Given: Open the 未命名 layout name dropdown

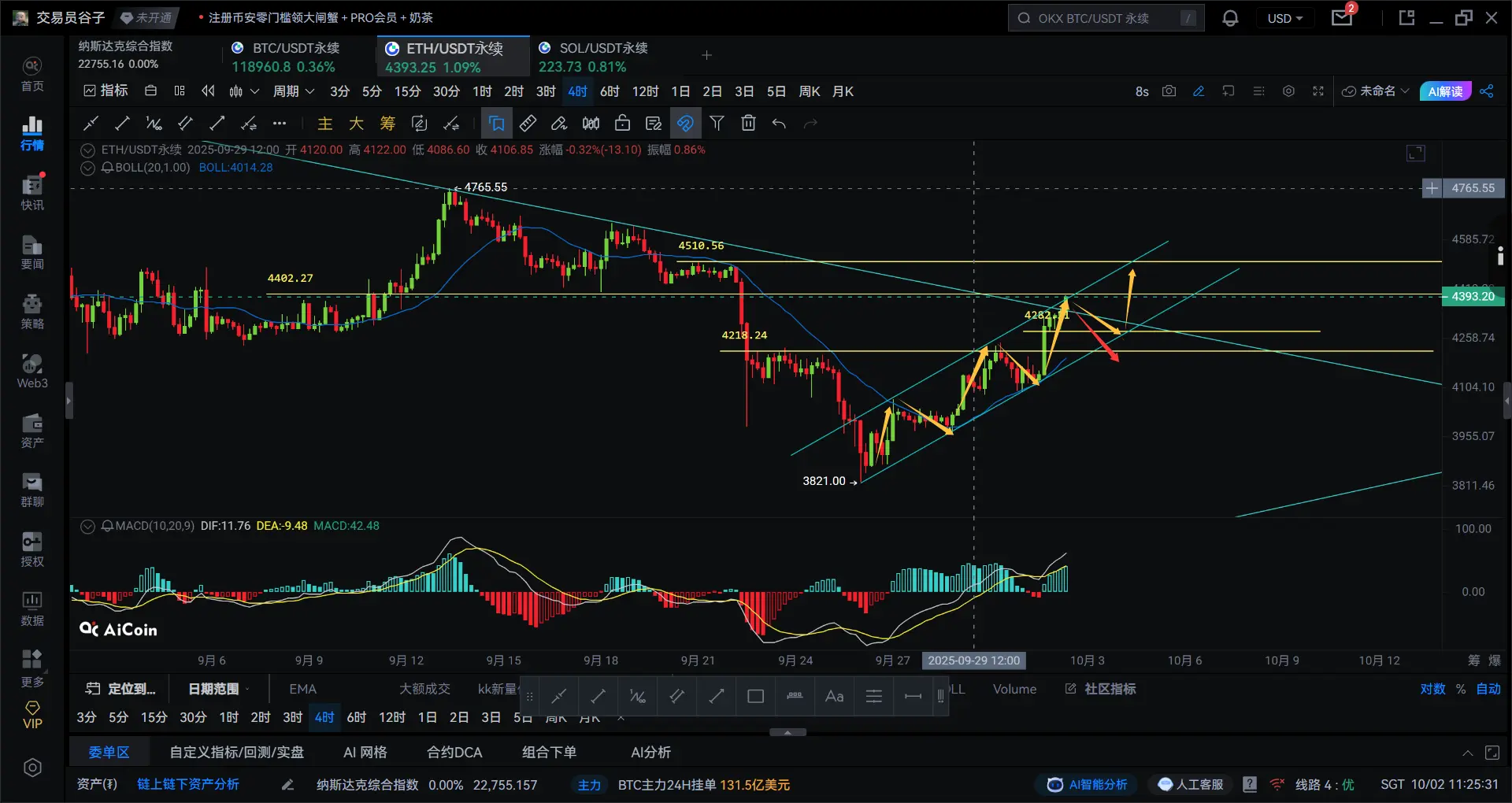Looking at the screenshot, I should coord(1376,91).
